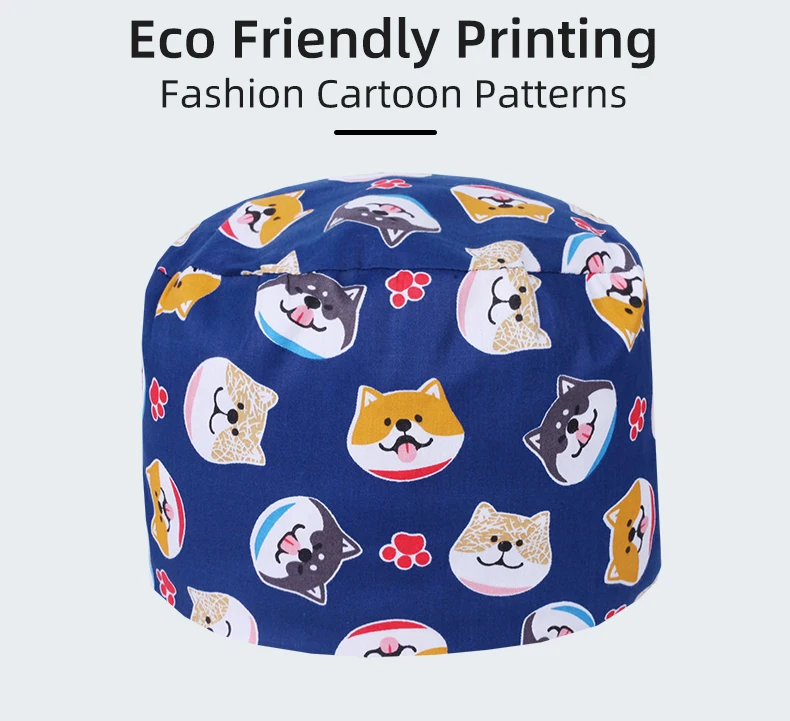This screenshot has height=721, width=790.
Task: Click the cream dog face above the pink collar
Action: point(504,298)
